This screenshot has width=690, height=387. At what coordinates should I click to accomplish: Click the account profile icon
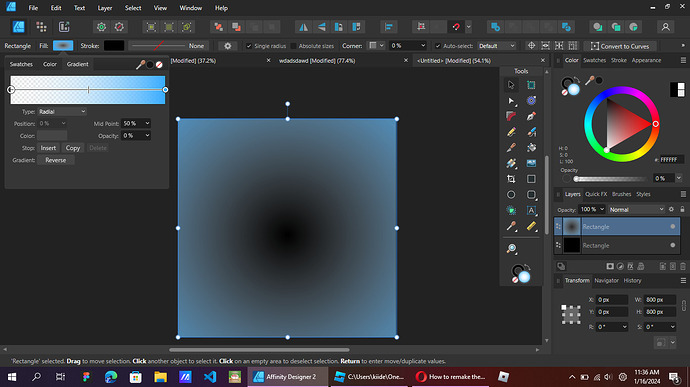(665, 27)
